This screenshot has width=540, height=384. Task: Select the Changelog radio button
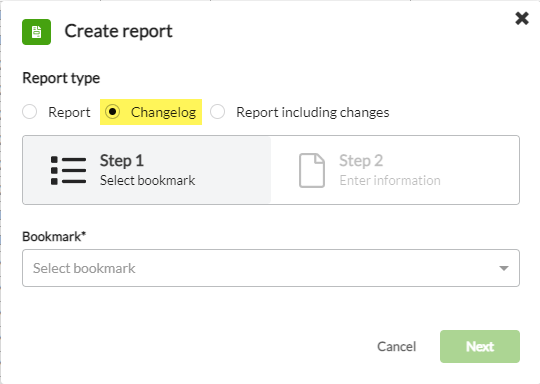coord(113,112)
